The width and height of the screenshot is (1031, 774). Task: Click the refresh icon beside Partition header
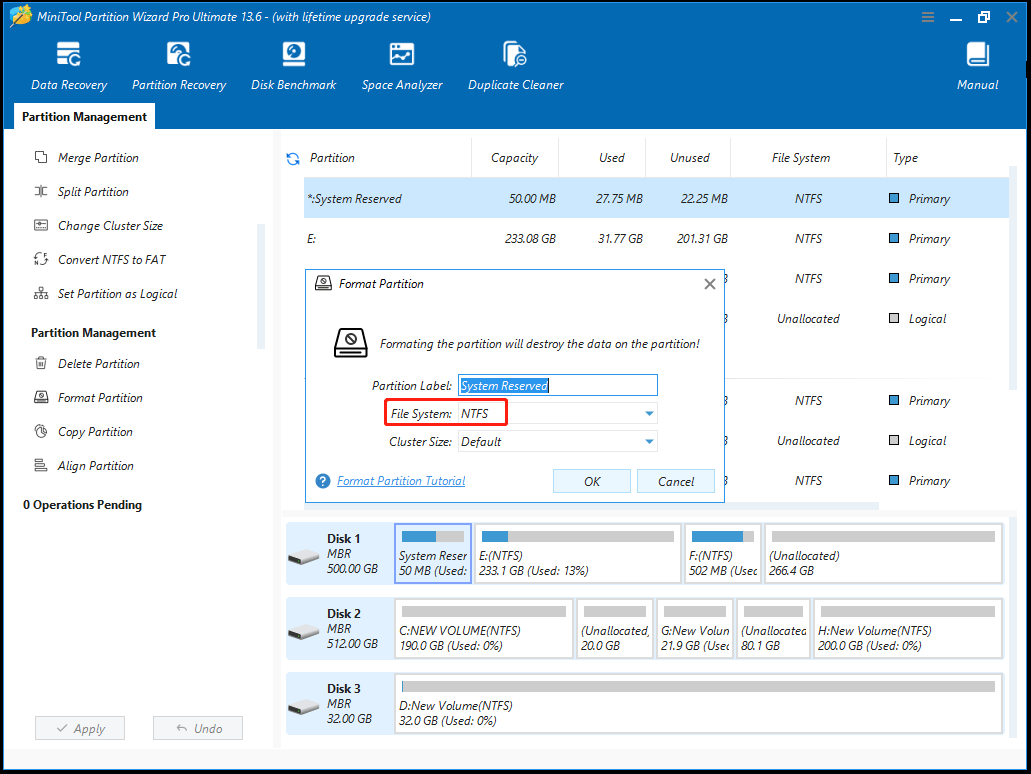click(x=293, y=158)
